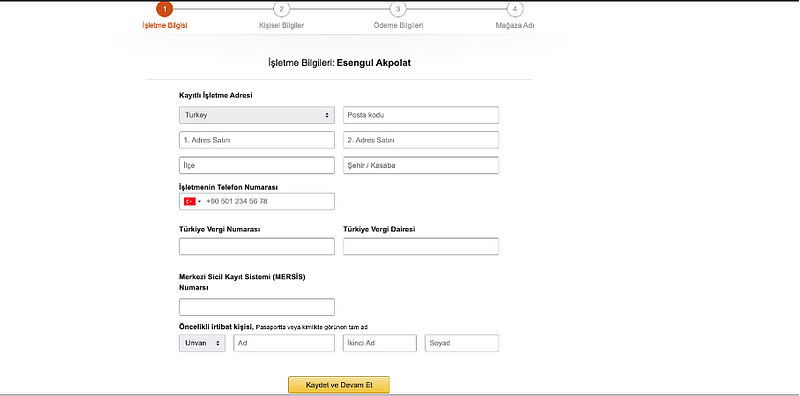Open the Unvan title dropdown
800x396 pixels.
click(x=202, y=343)
